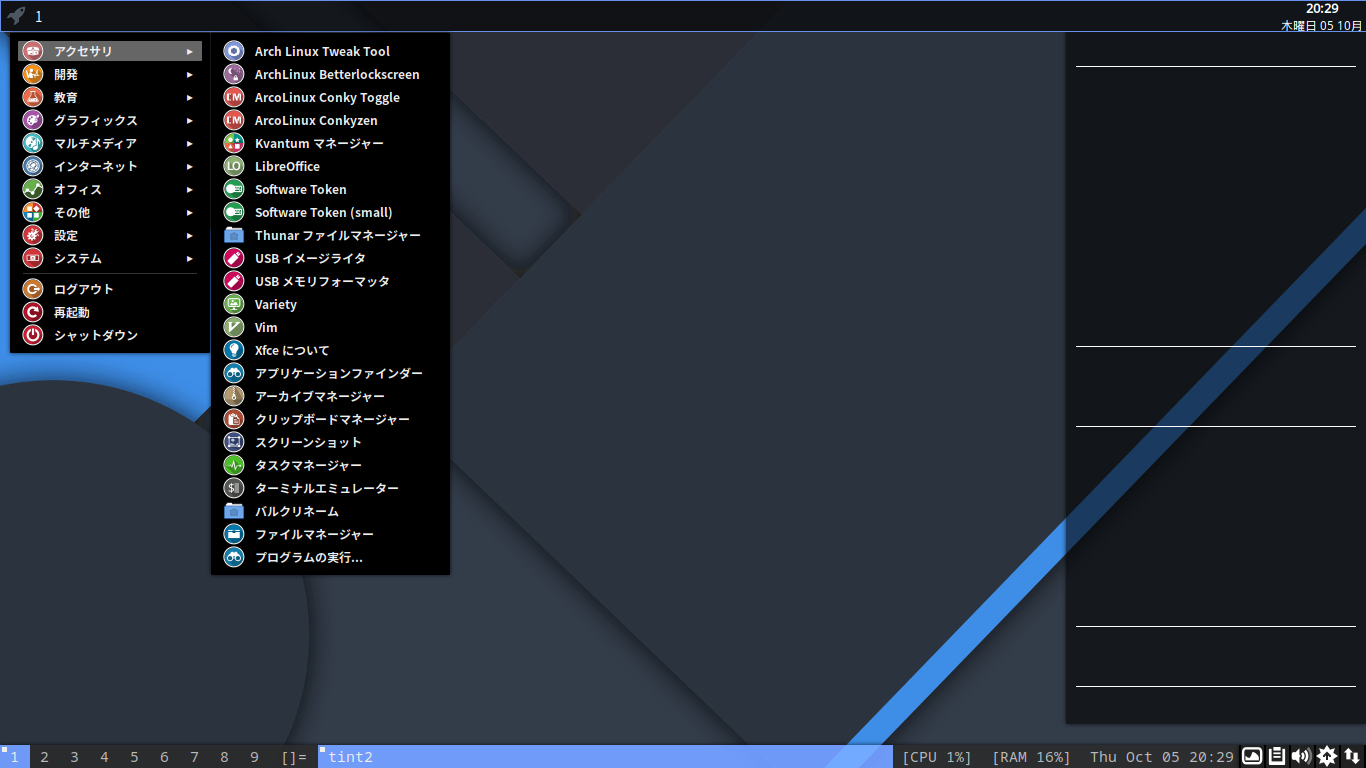Switch to workspace 7

click(x=194, y=757)
